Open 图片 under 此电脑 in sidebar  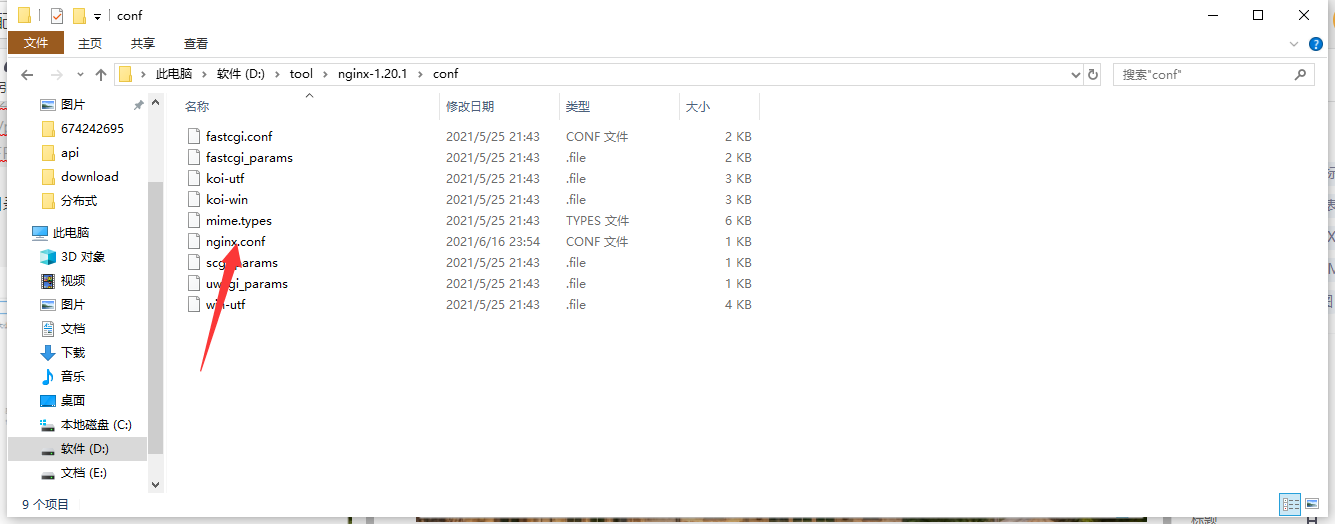click(x=73, y=305)
